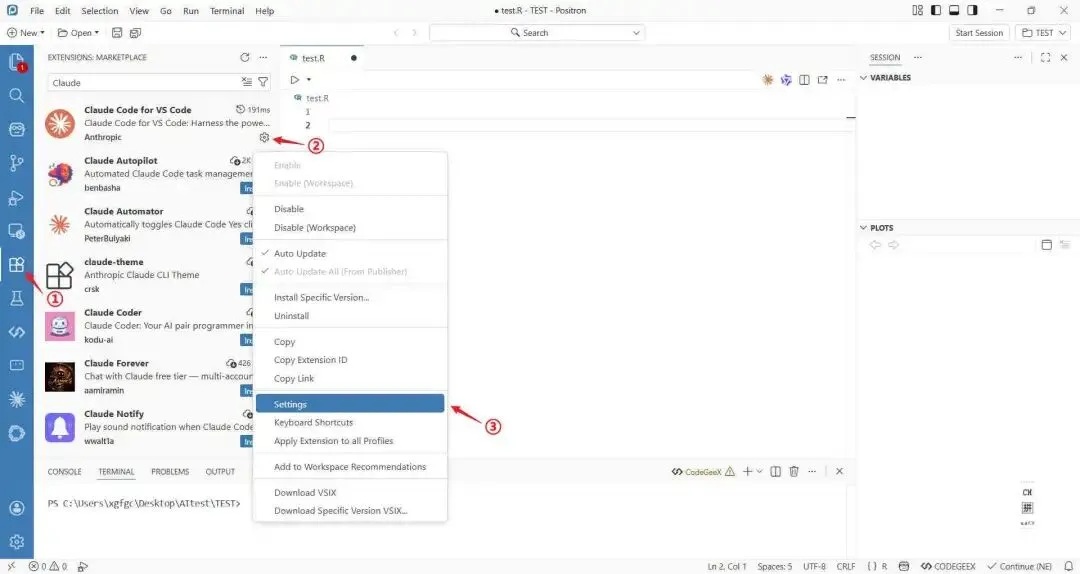Open the New dropdown in toolbar
Screen dimensions: 1080x574
[25, 32]
